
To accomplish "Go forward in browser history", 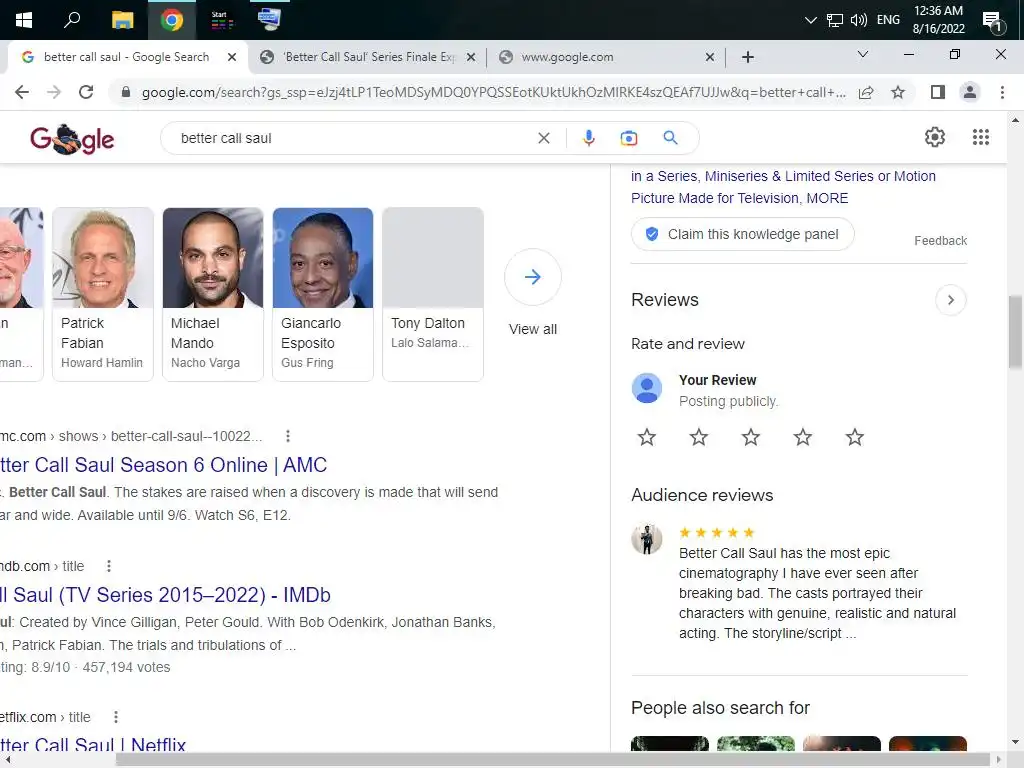I will pos(54,92).
